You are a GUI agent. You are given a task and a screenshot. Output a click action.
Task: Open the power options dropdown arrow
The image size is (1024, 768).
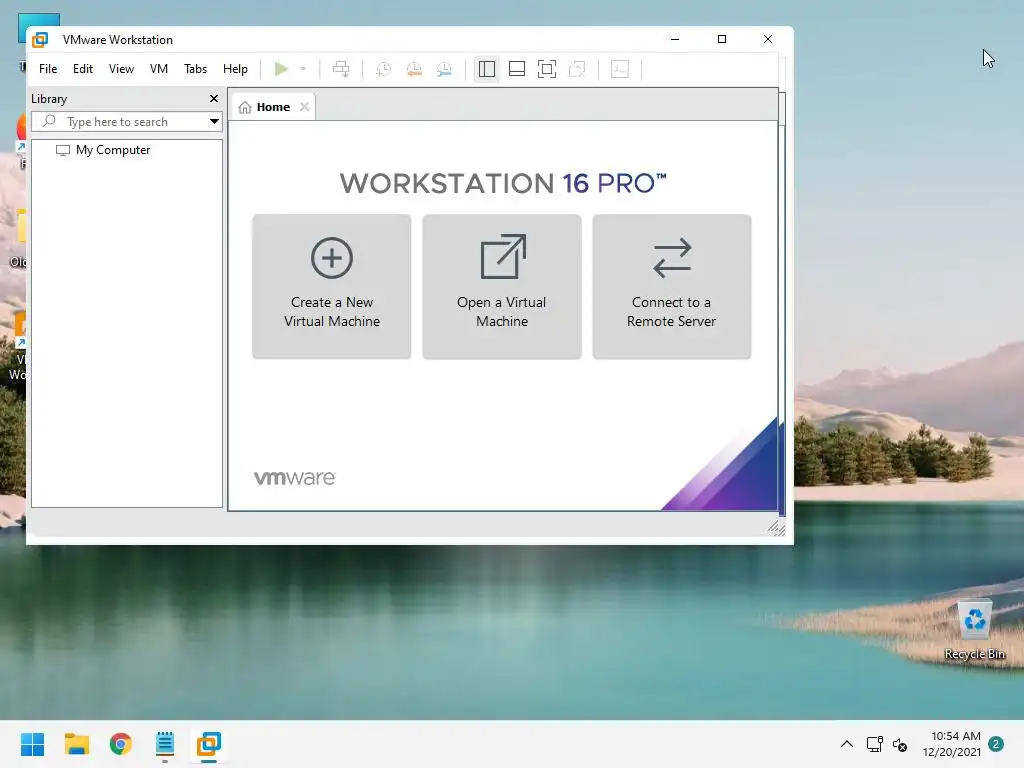(303, 69)
